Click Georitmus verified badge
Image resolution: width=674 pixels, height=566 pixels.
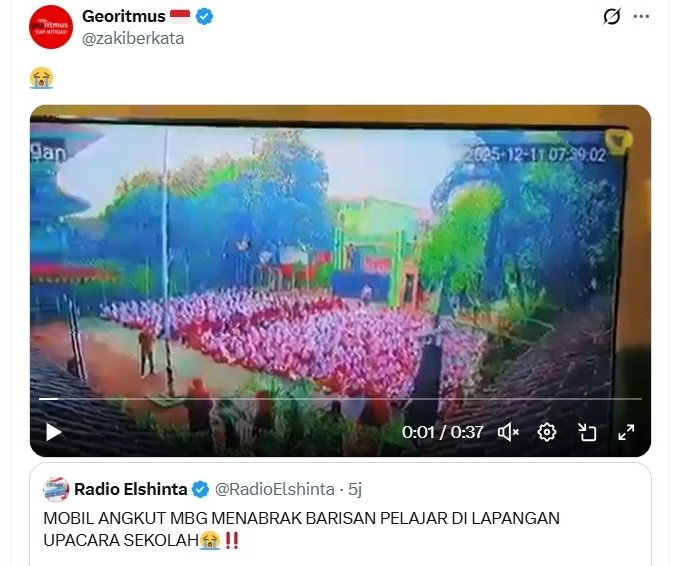[204, 17]
